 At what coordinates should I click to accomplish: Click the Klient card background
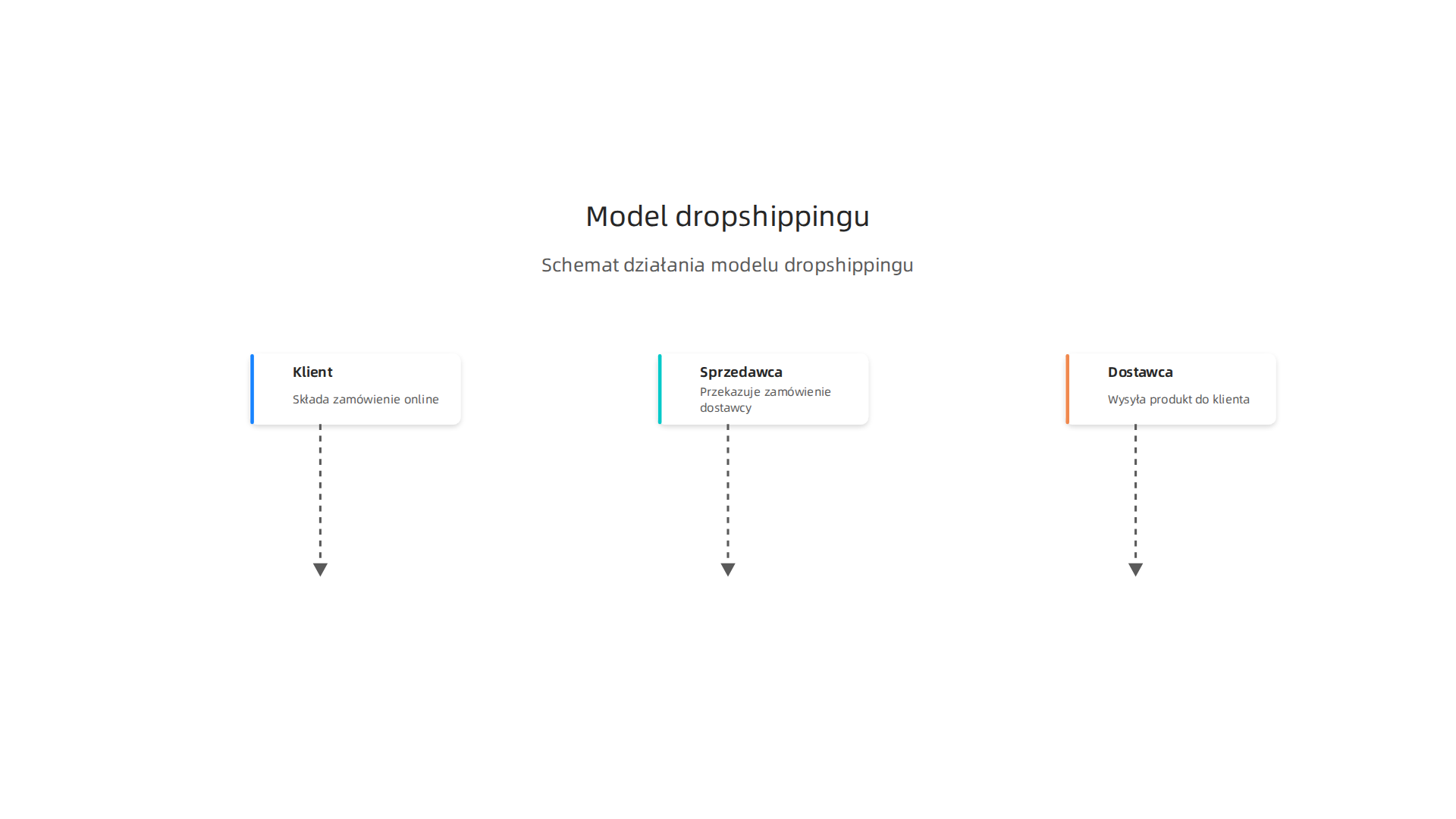point(356,389)
